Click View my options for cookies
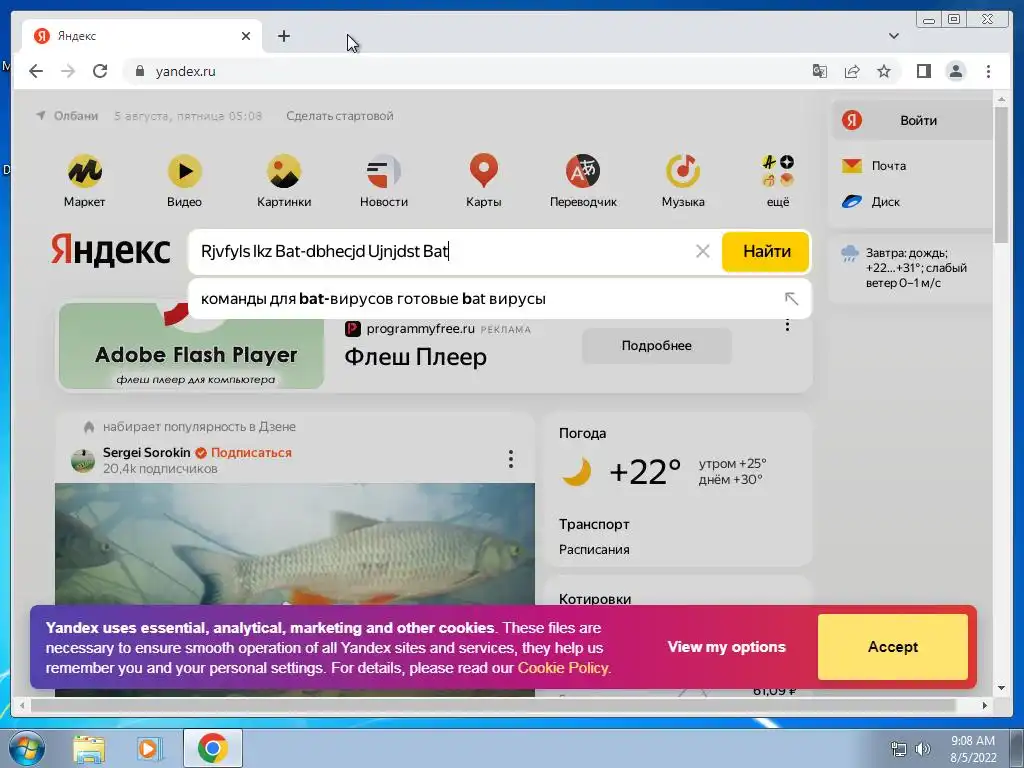 click(x=726, y=647)
